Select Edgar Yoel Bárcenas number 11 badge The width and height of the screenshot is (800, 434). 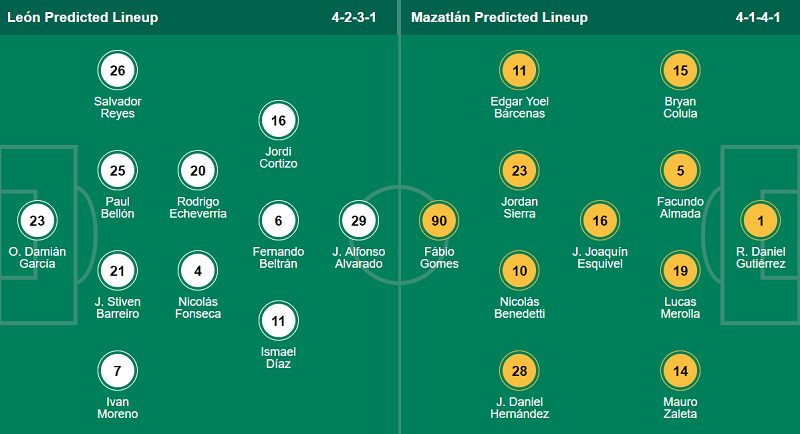coord(520,70)
